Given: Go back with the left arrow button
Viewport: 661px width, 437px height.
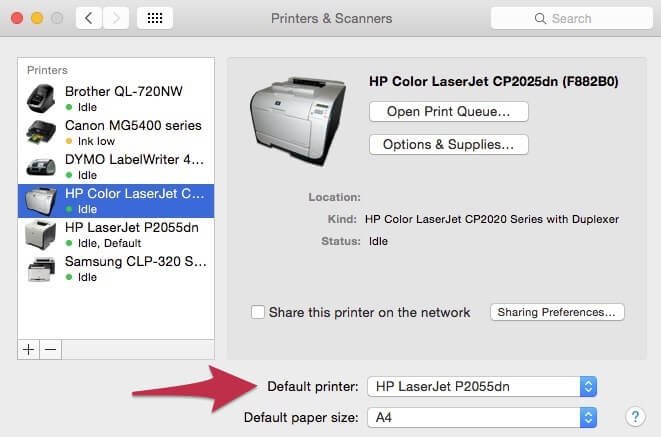Looking at the screenshot, I should pyautogui.click(x=88, y=18).
